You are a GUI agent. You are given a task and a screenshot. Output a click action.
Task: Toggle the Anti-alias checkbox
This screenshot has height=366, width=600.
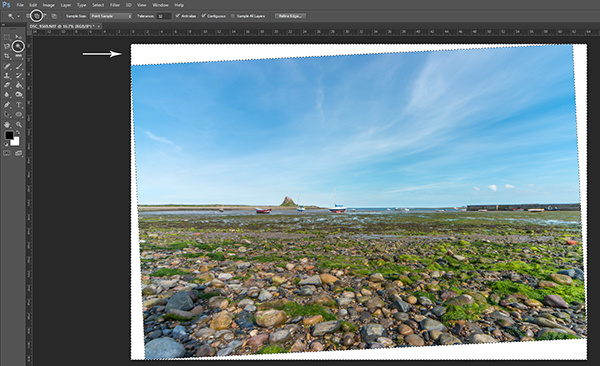[178, 16]
